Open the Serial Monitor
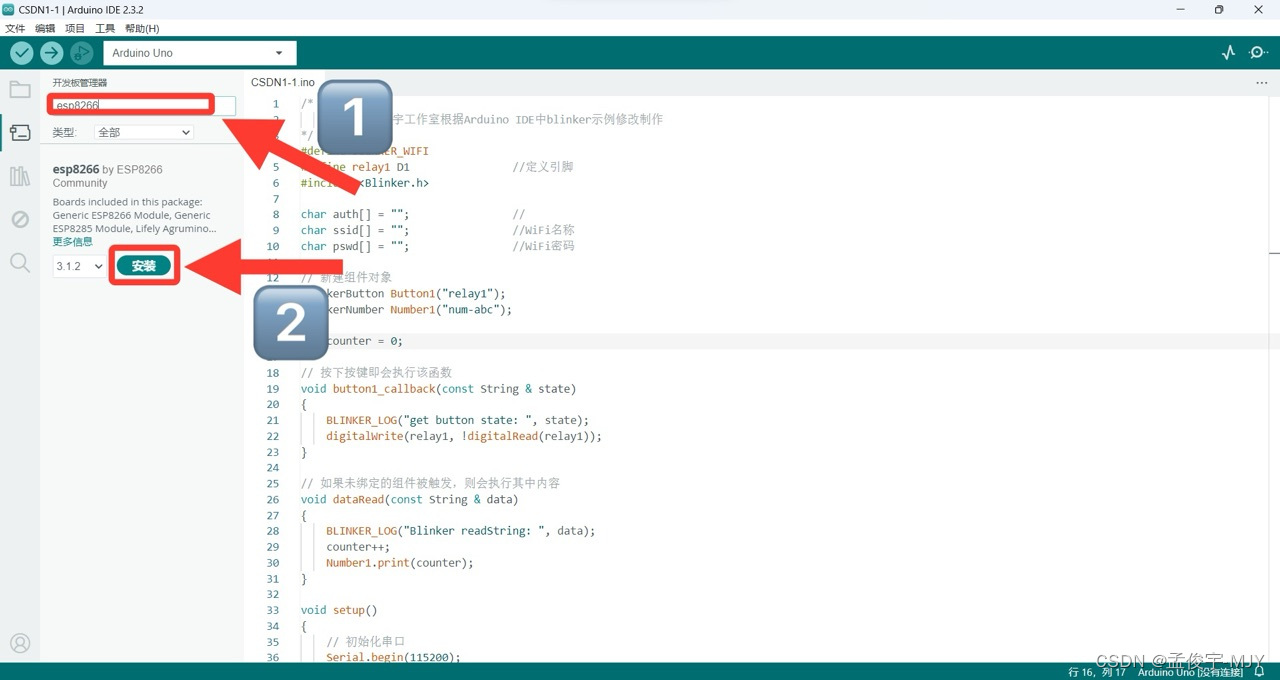The image size is (1280, 680). 1259,53
